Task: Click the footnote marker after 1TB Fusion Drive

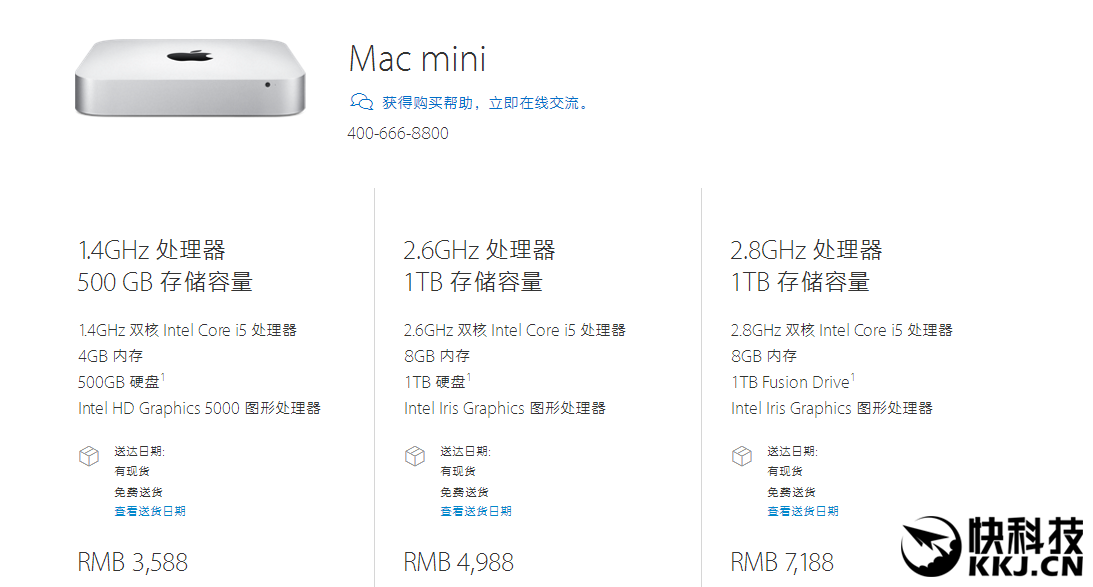Action: click(853, 377)
